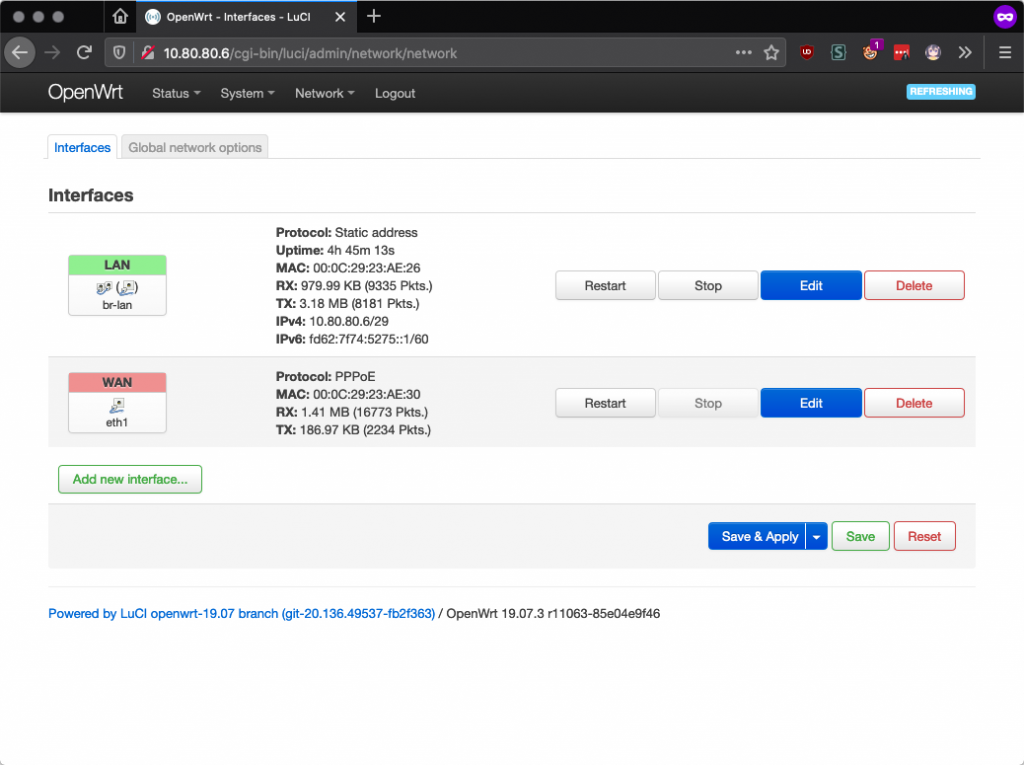
Task: Click the LAN Uptime 4h 45m 13s text
Action: point(335,250)
